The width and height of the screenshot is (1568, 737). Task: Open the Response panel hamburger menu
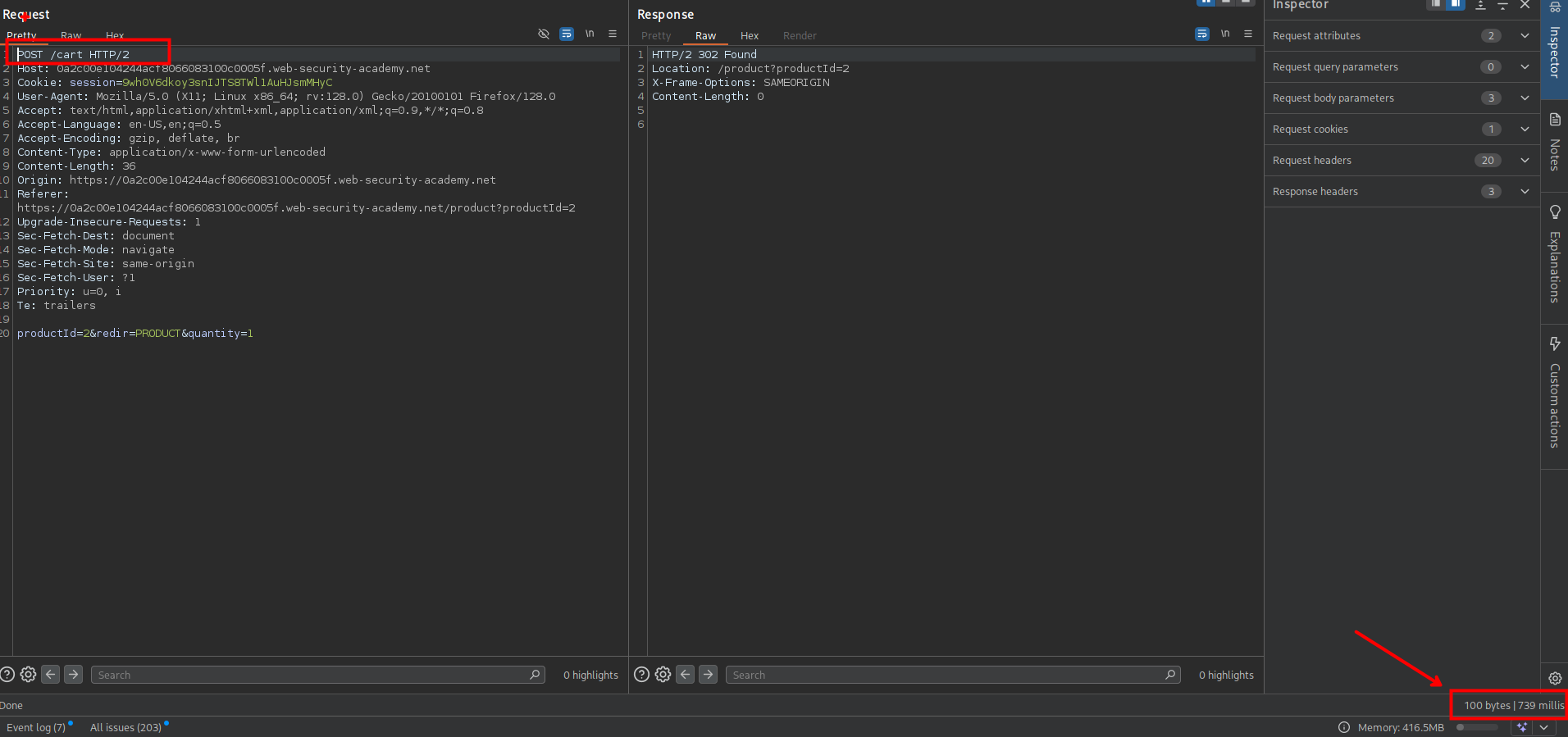click(x=1248, y=34)
